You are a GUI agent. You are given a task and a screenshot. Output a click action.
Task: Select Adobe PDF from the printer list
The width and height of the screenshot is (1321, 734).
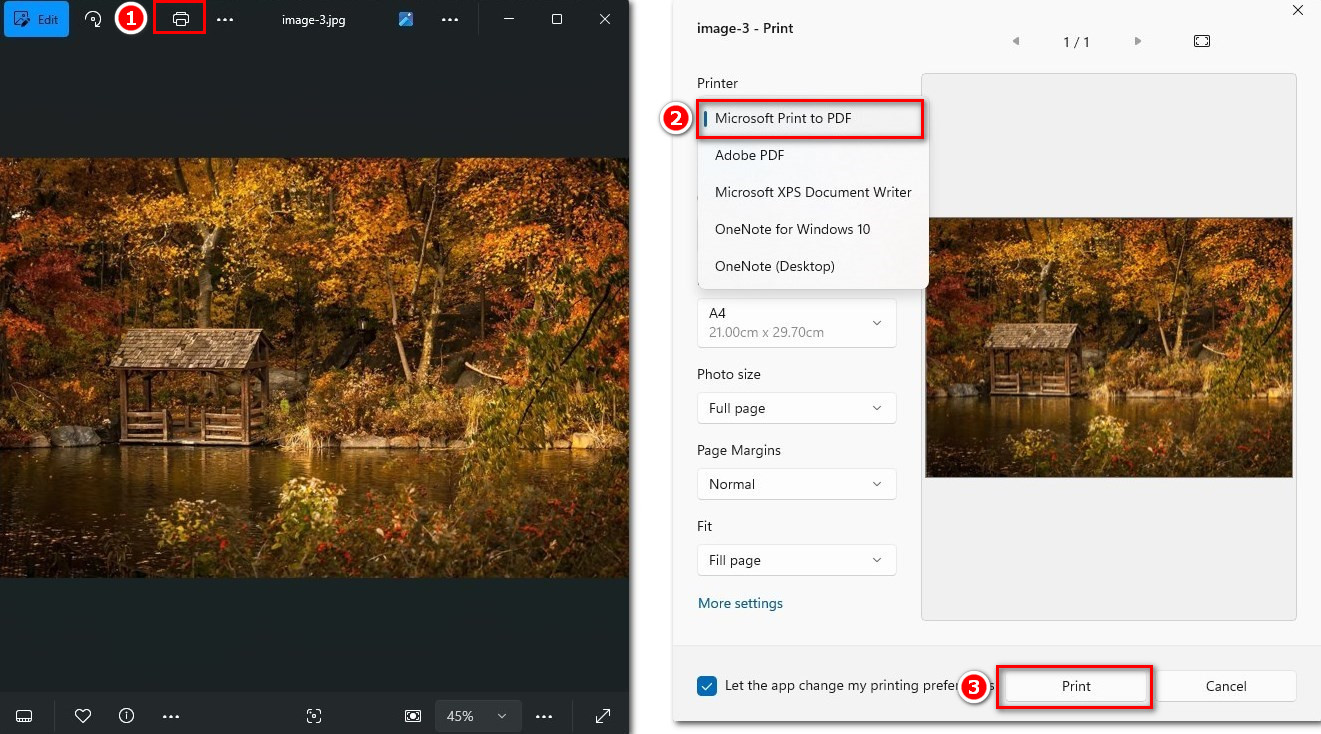(749, 155)
